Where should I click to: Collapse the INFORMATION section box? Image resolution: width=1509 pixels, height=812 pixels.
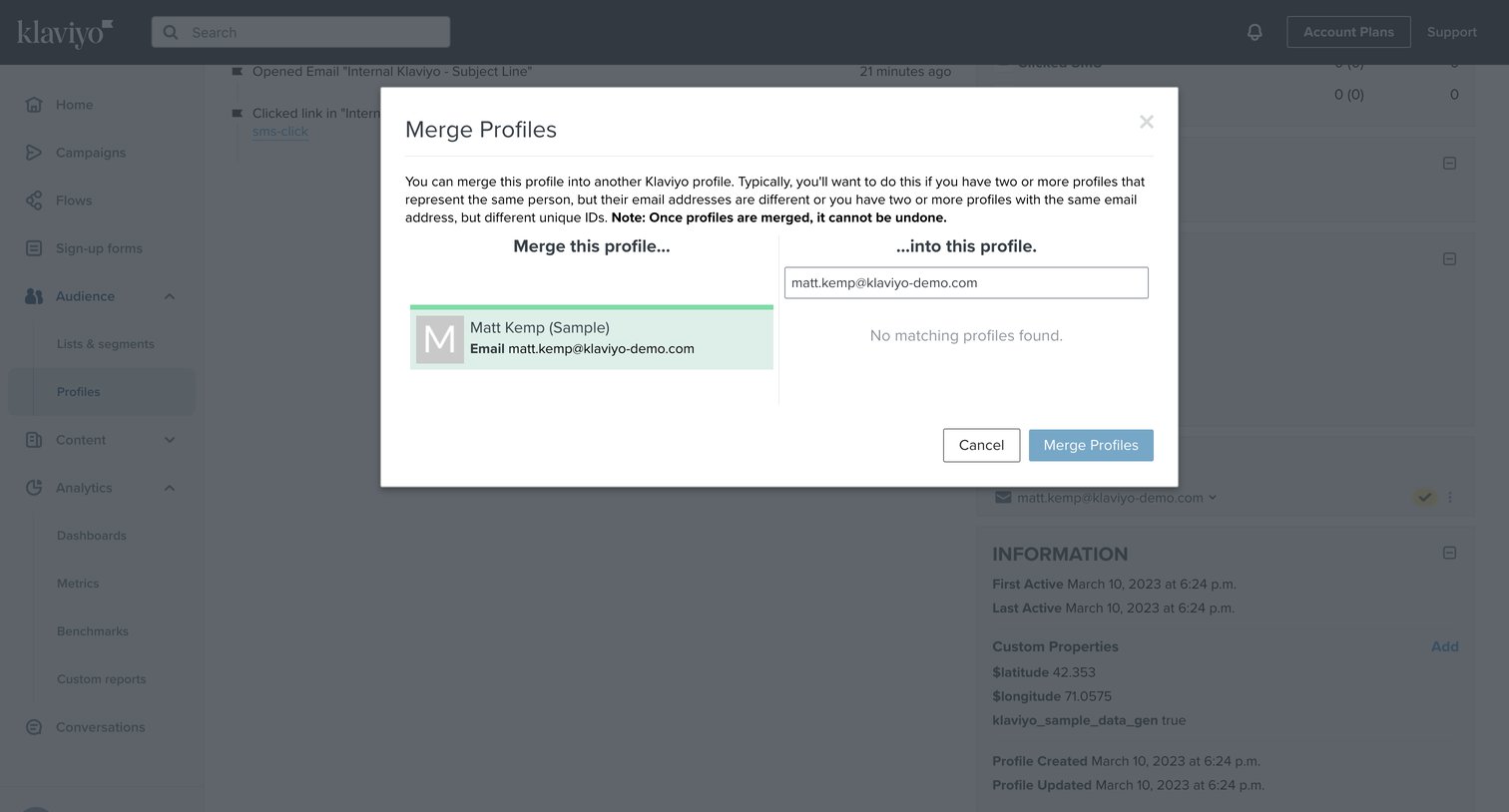click(x=1449, y=553)
